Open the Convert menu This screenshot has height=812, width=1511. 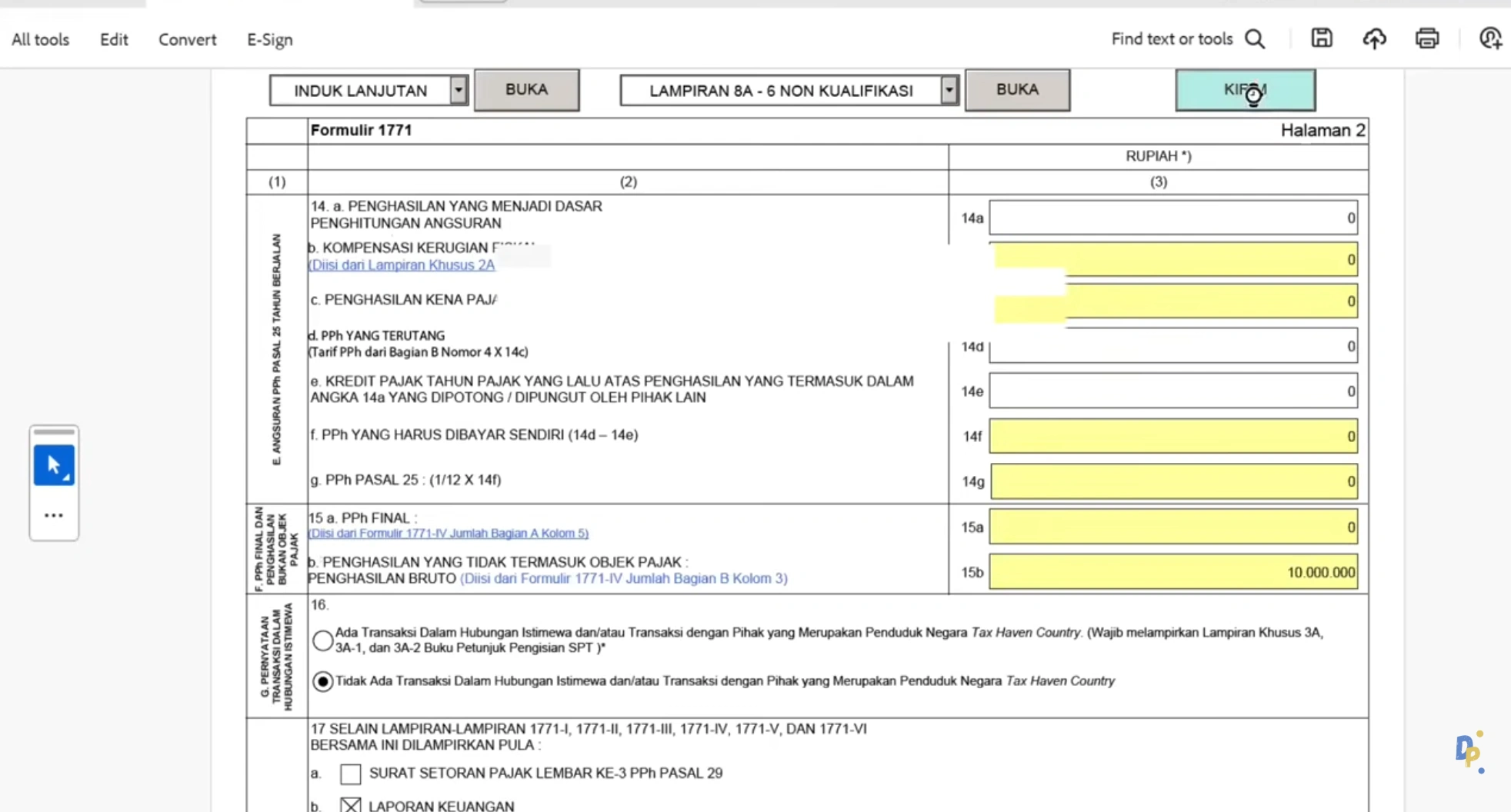pyautogui.click(x=187, y=40)
